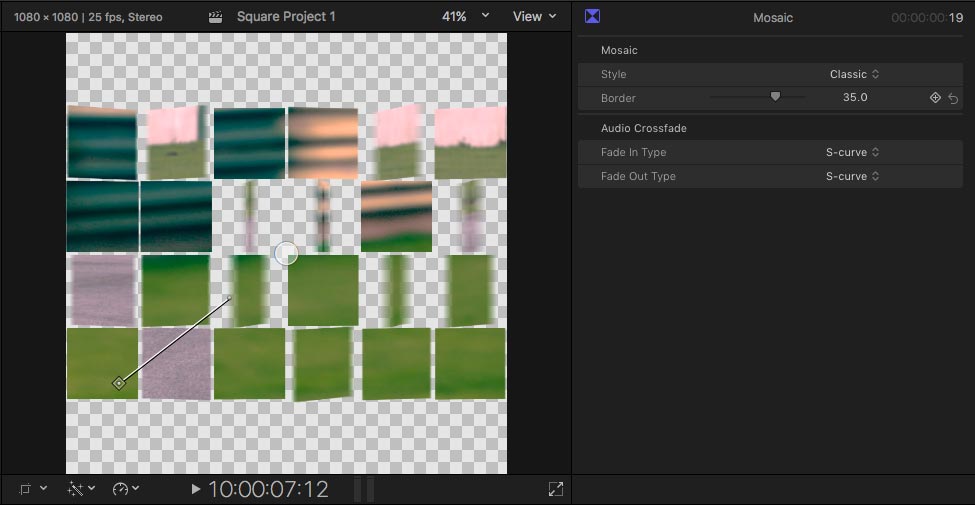This screenshot has height=505, width=975.
Task: Expand the Transform tool options chevron
Action: tap(43, 488)
